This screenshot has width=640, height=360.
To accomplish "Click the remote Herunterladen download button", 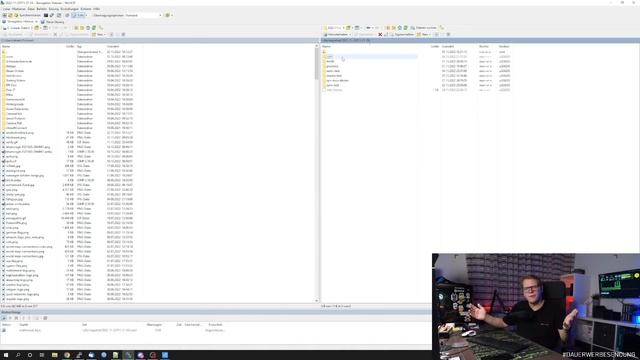I will (338, 35).
